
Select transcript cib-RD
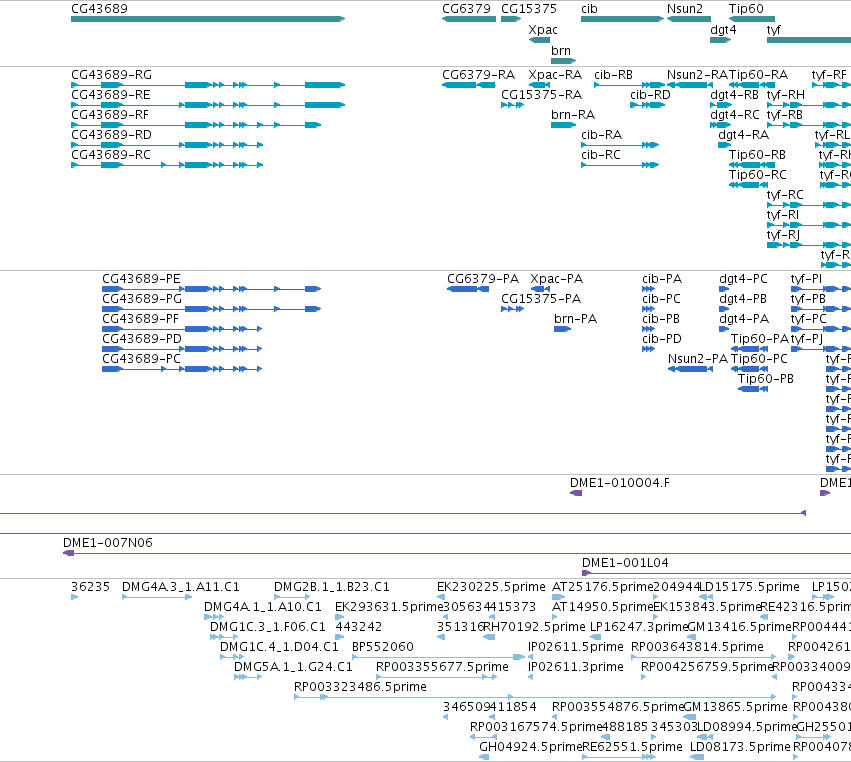pyautogui.click(x=647, y=105)
